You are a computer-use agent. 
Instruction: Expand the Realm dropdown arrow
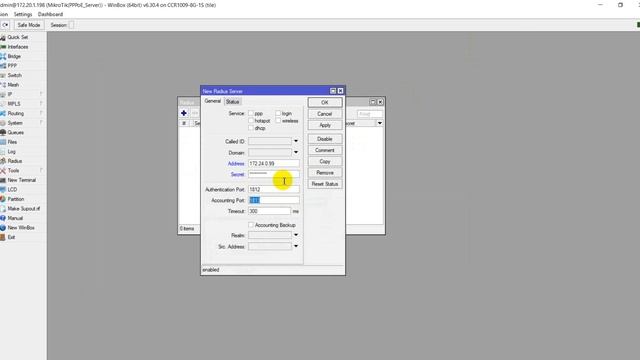(296, 235)
